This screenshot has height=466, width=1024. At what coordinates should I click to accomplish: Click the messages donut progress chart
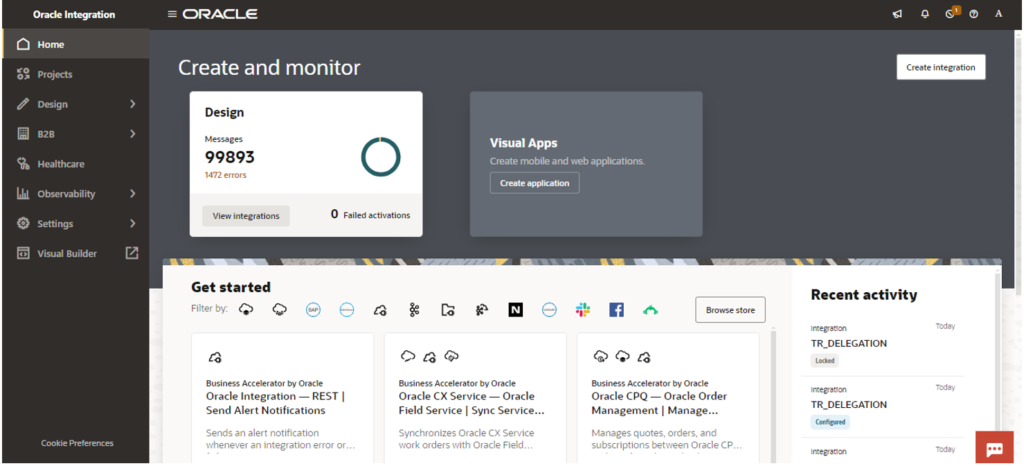pos(380,157)
